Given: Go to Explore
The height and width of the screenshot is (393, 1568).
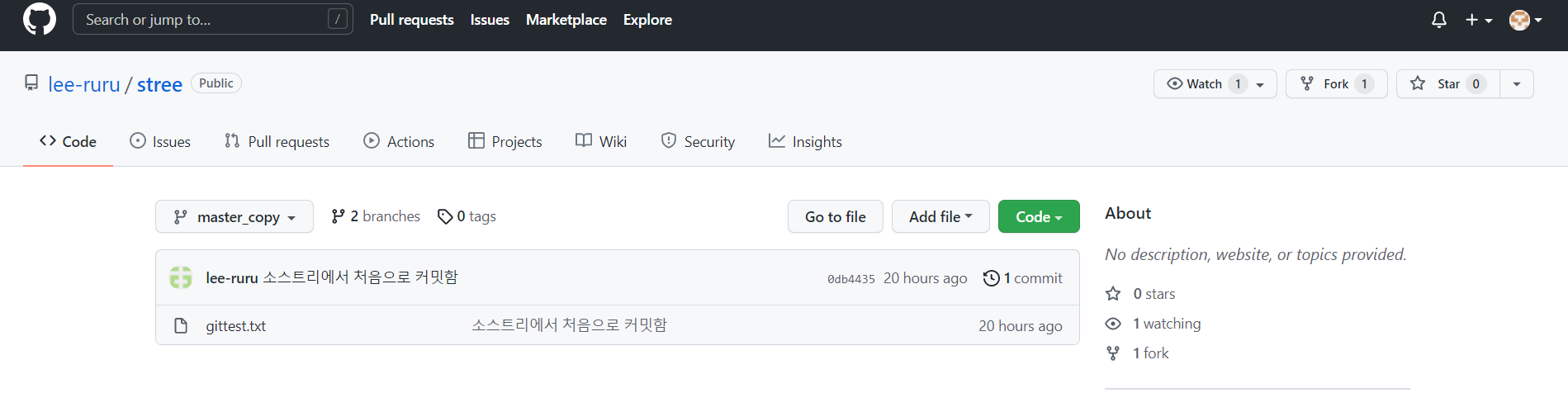Looking at the screenshot, I should (x=647, y=19).
